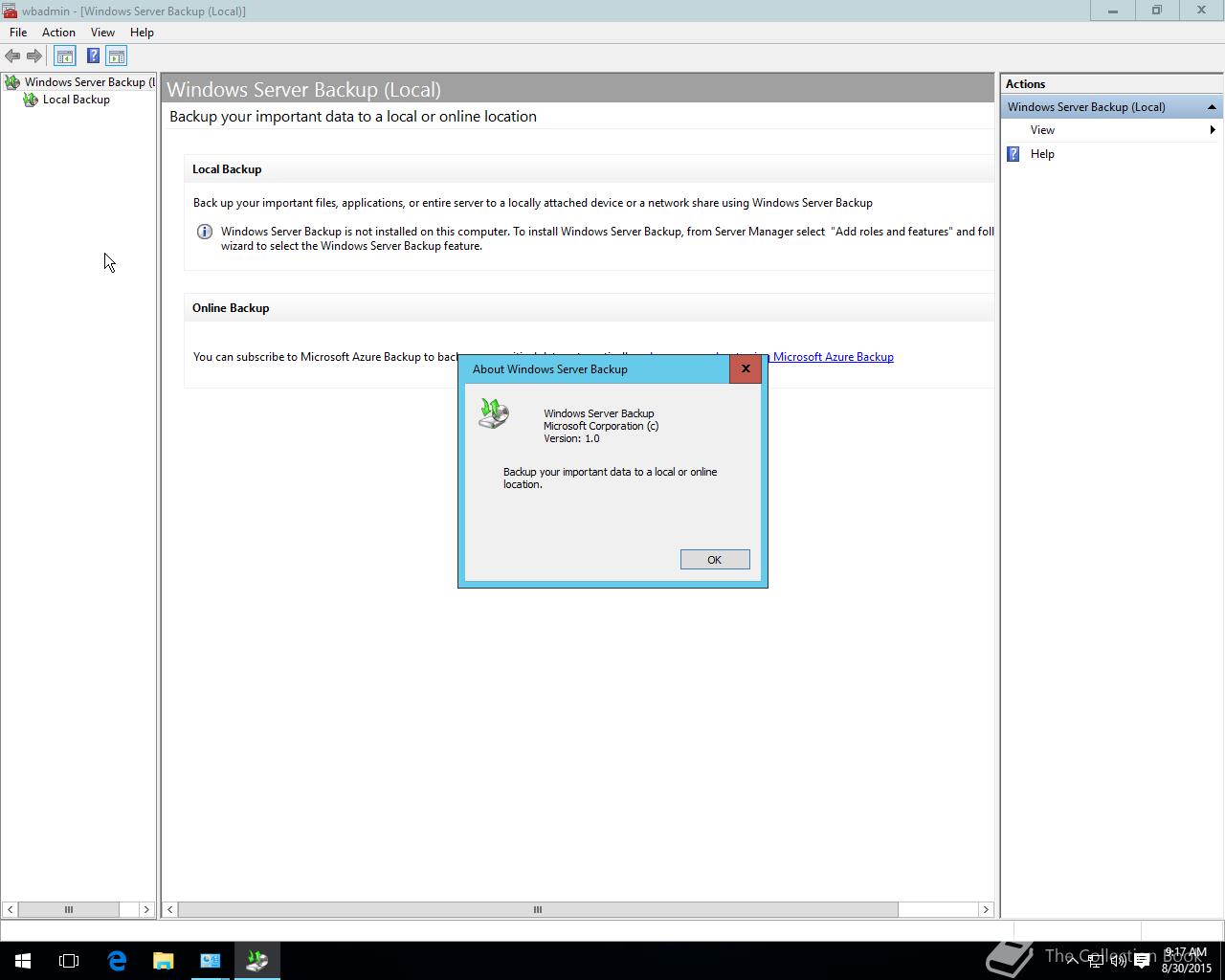Open the Windows Start menu

pyautogui.click(x=23, y=961)
